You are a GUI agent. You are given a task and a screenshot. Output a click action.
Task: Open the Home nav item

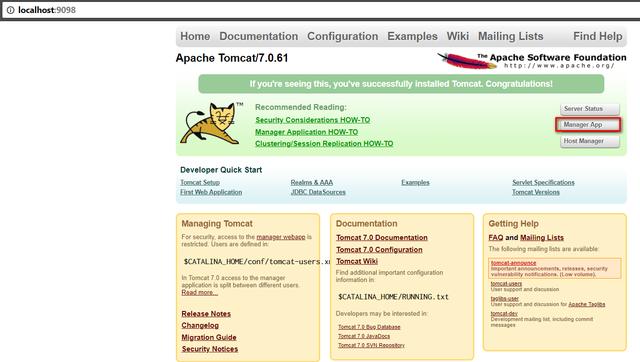point(195,36)
